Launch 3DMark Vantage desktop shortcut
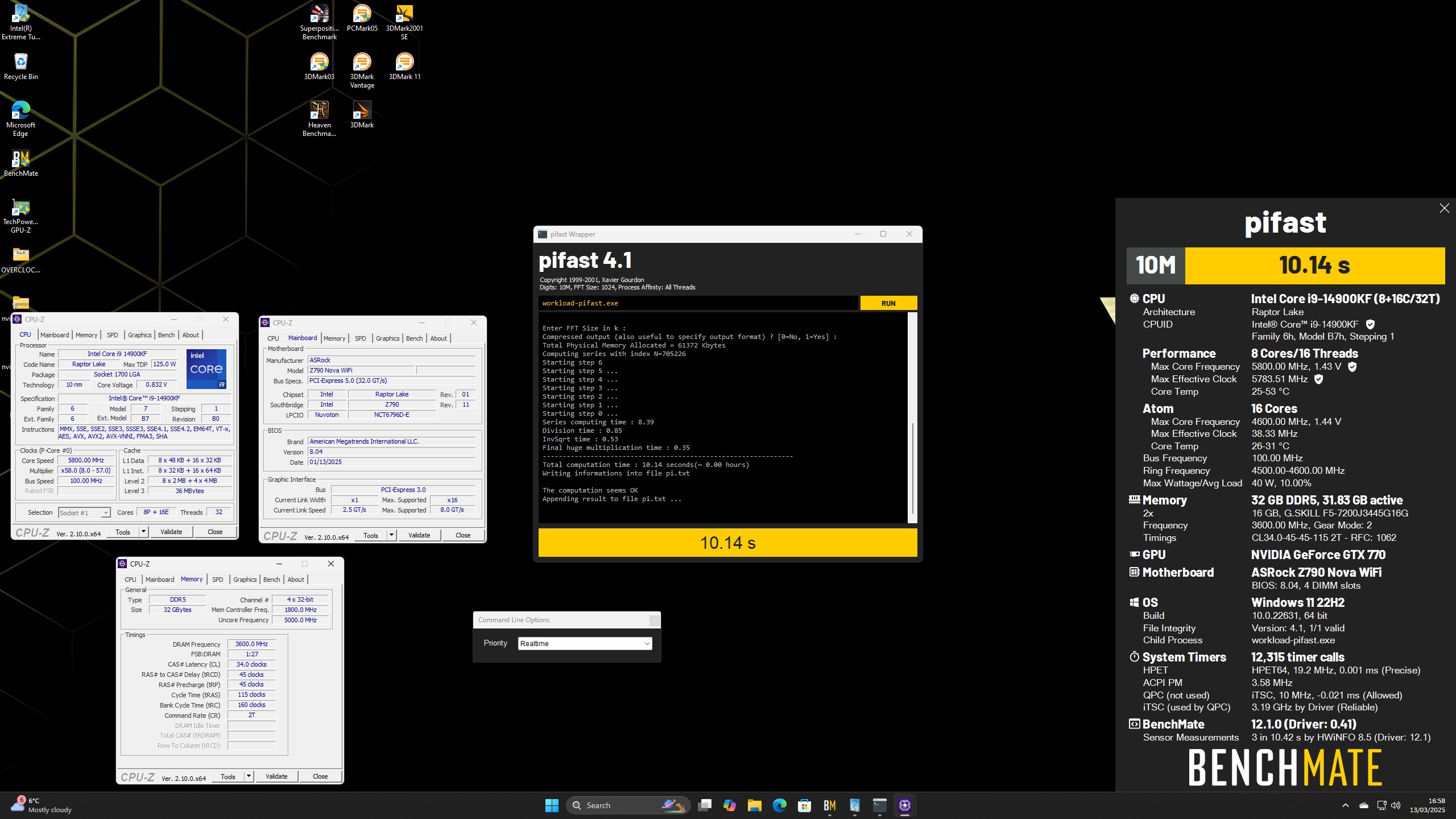The width and height of the screenshot is (1456, 819). 362,71
